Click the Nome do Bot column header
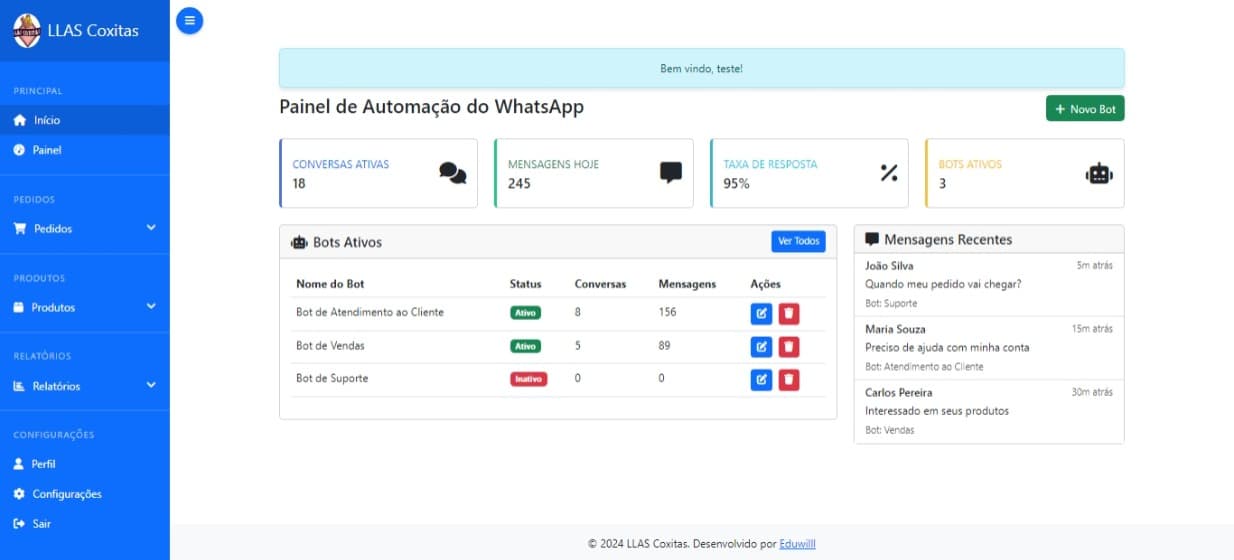1234x560 pixels. (330, 284)
